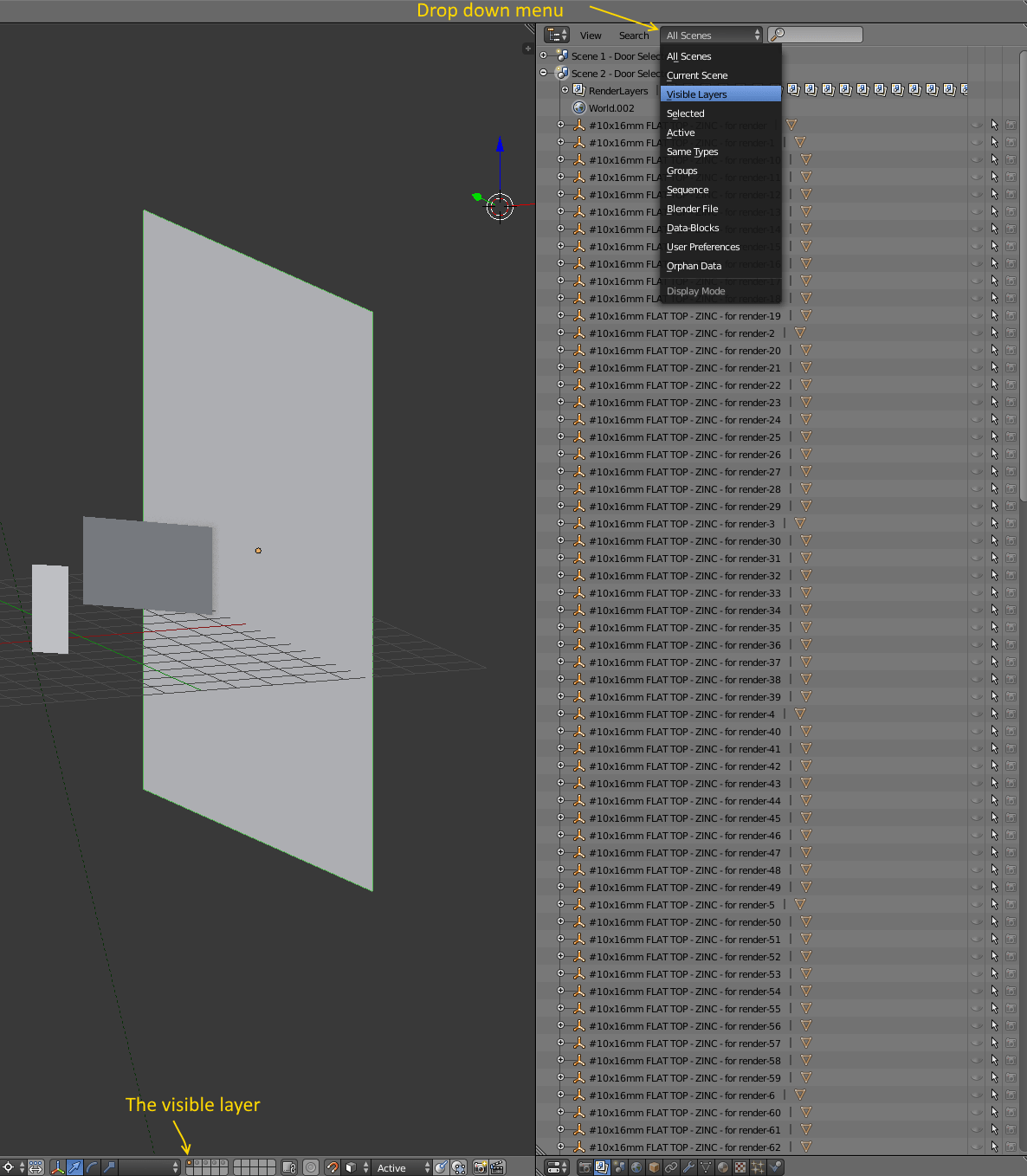1027x1176 pixels.
Task: Open the View menu in the outliner
Action: [x=591, y=35]
